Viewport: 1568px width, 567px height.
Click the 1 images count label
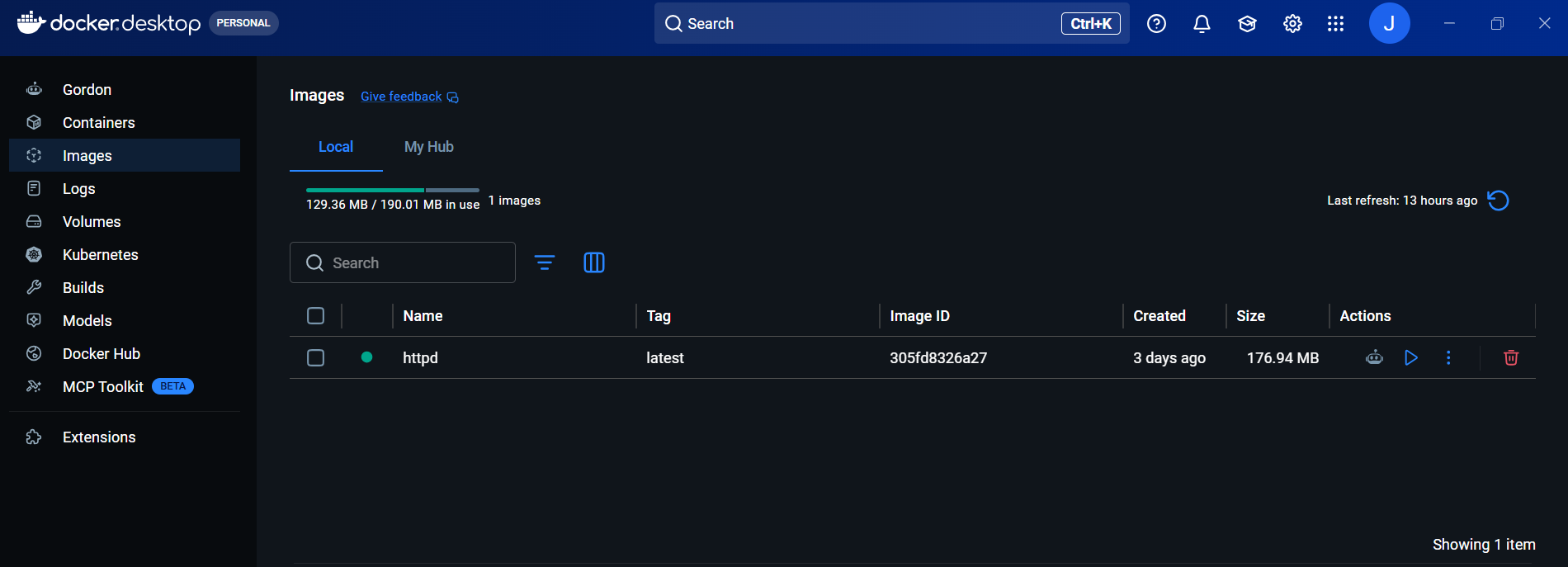point(514,201)
